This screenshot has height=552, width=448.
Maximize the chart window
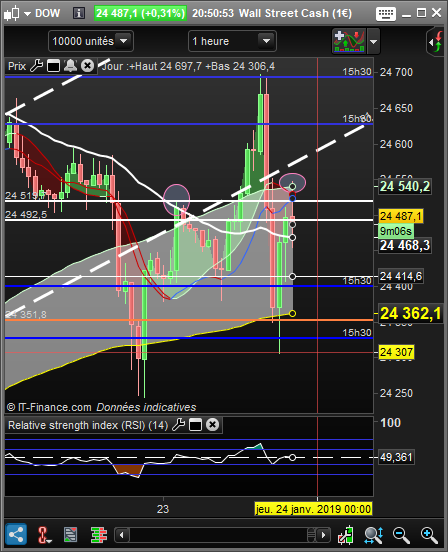[421, 13]
